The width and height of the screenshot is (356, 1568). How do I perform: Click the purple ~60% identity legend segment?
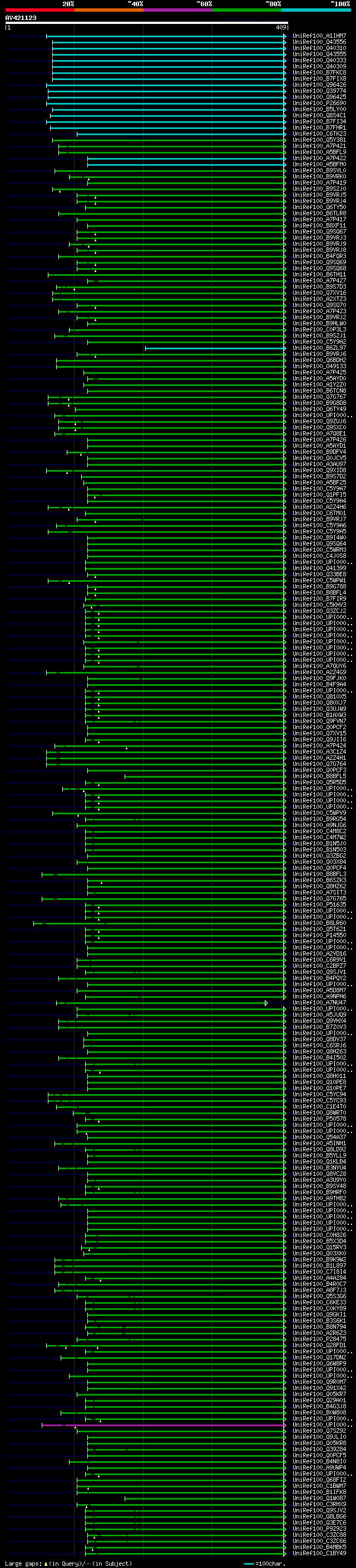179,10
